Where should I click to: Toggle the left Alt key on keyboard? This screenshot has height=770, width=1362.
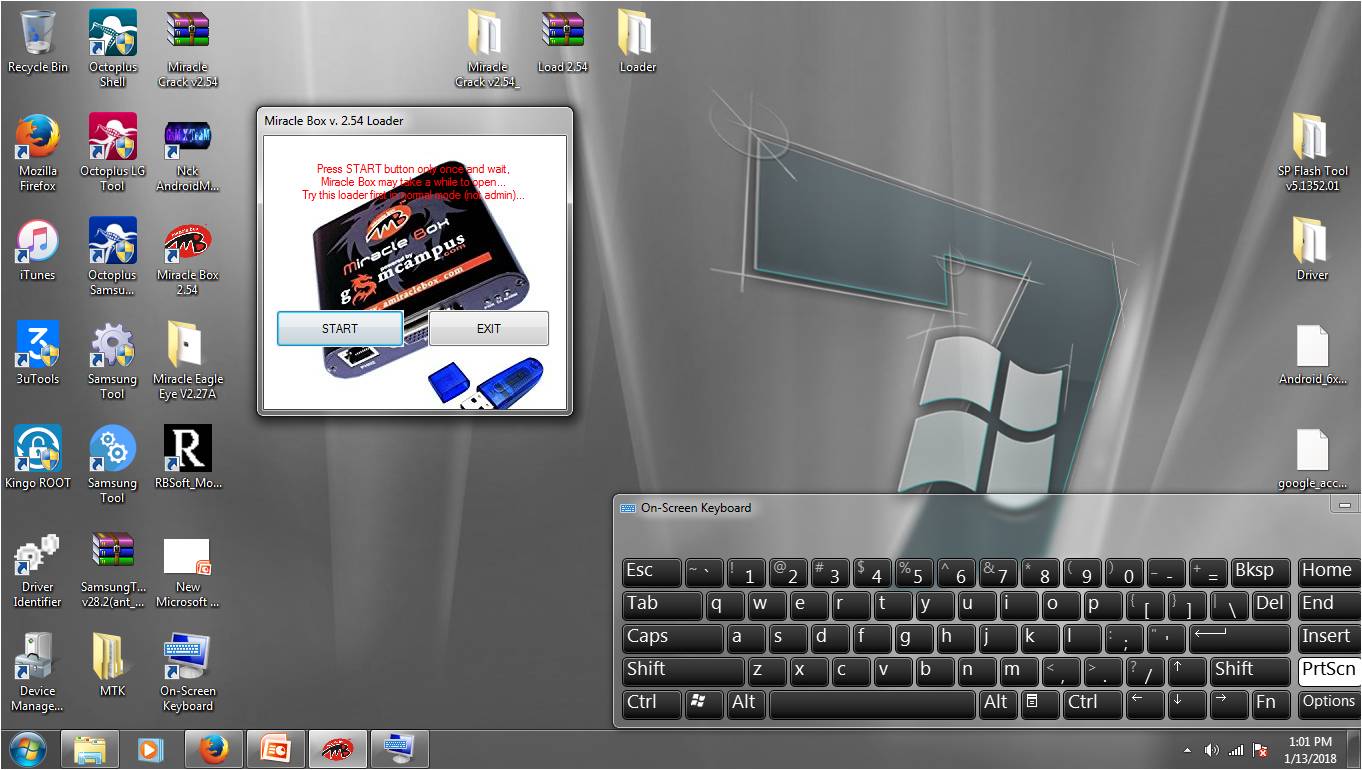click(x=746, y=704)
